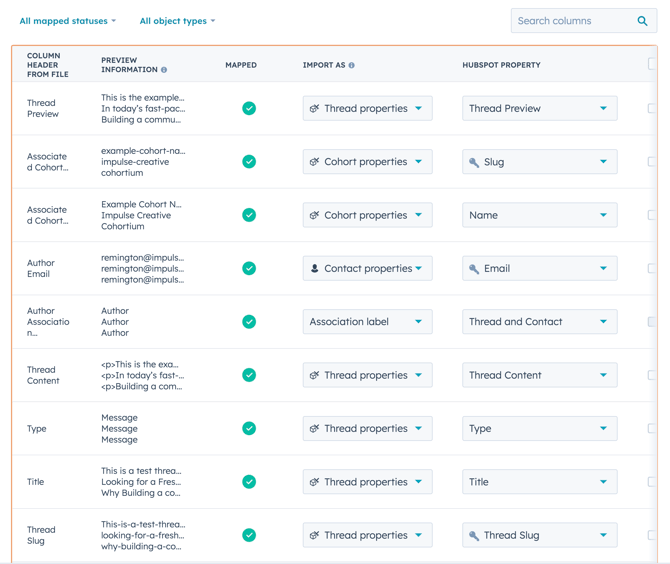Open the All mapped statuses filter
The width and height of the screenshot is (670, 564).
coord(67,21)
